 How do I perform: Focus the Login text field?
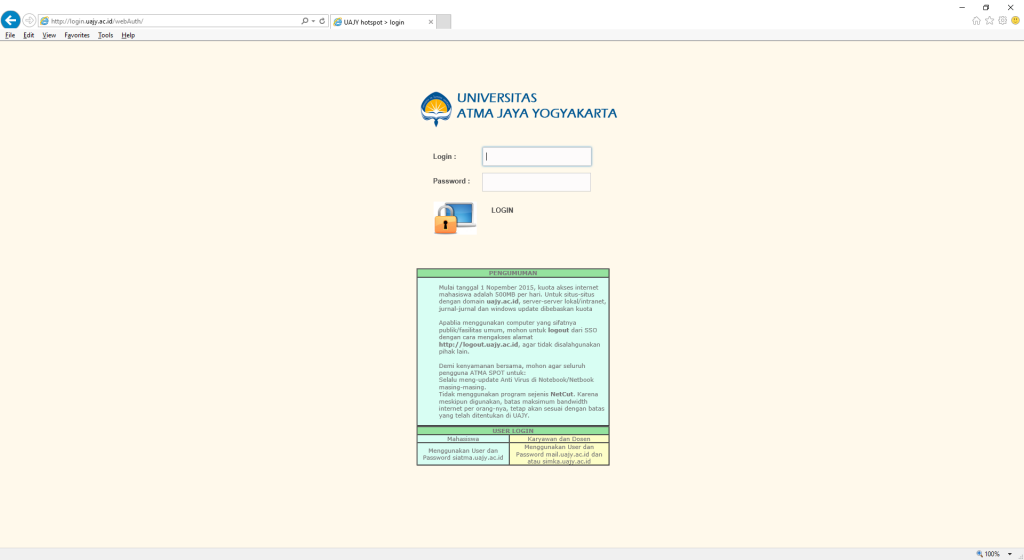tap(537, 157)
